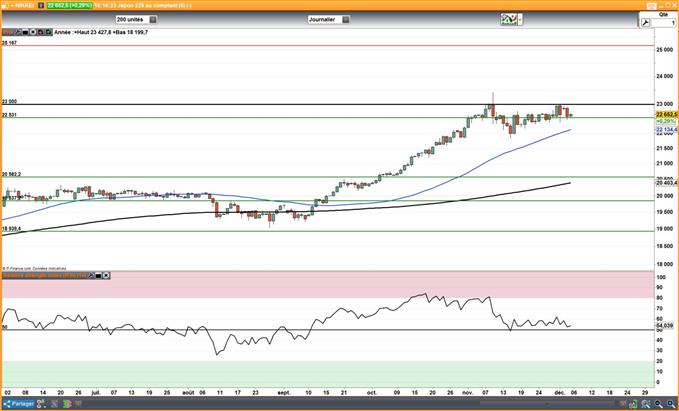
Task: Expand the chart style selector arrow
Action: 520,19
